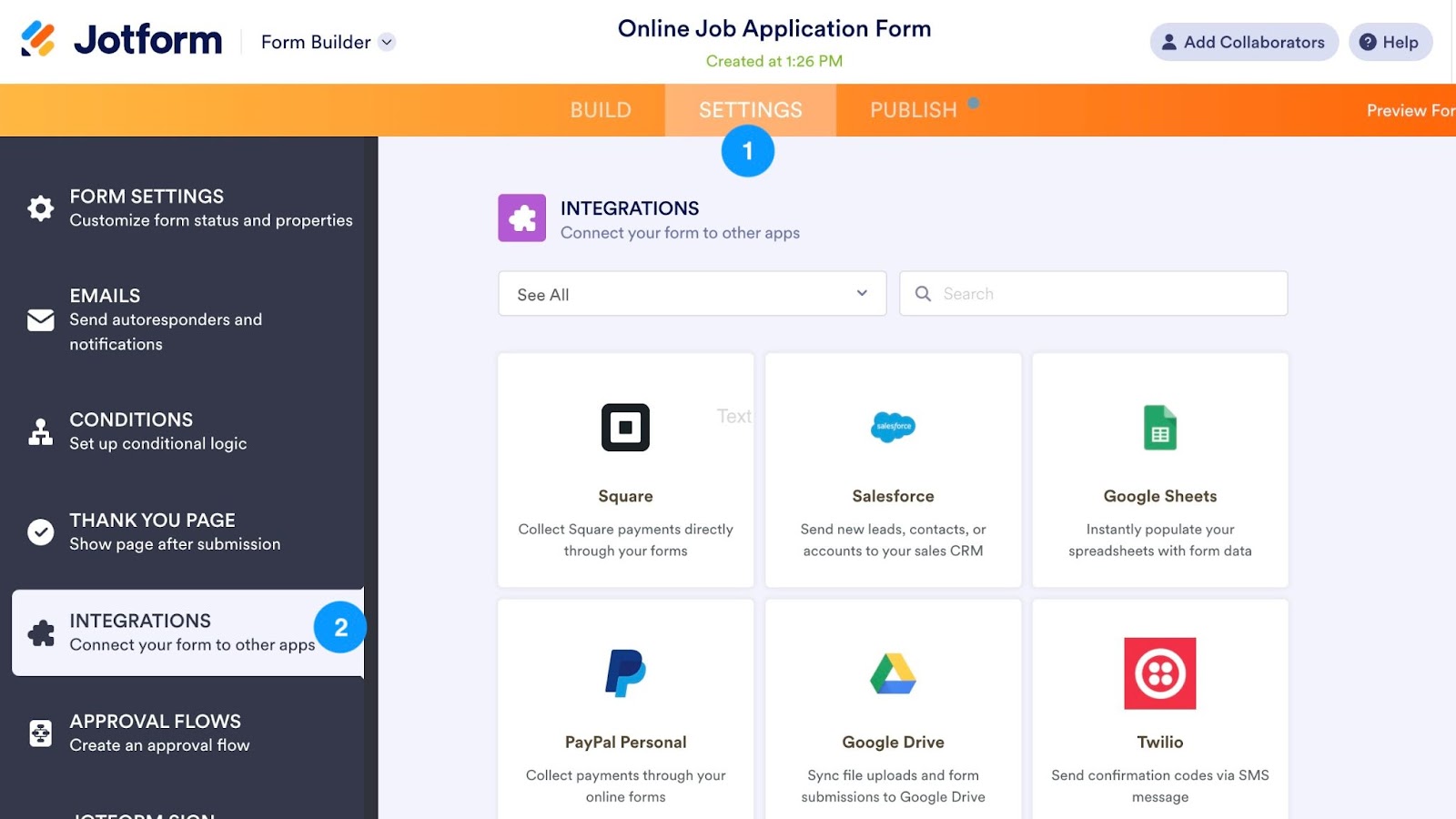Open the Square integration card title

point(626,496)
